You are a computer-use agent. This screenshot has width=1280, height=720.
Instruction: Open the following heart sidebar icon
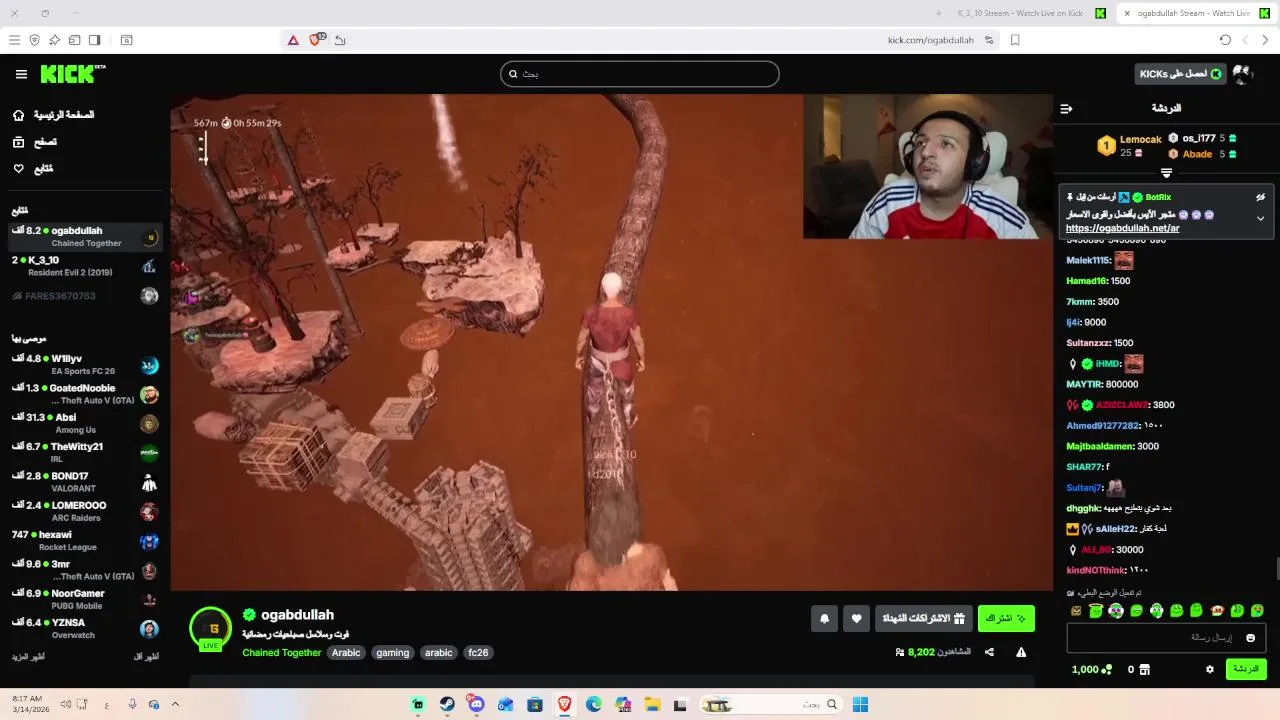pos(18,169)
